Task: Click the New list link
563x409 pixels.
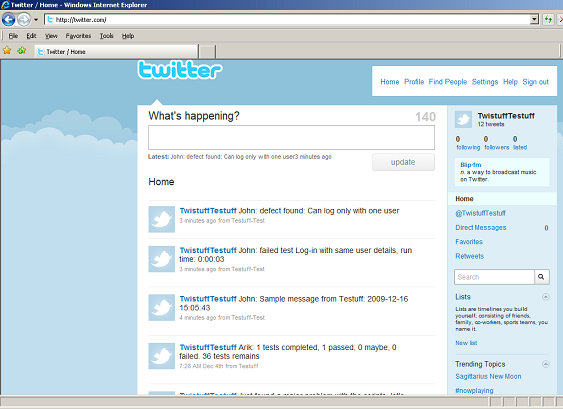Action: click(x=466, y=343)
